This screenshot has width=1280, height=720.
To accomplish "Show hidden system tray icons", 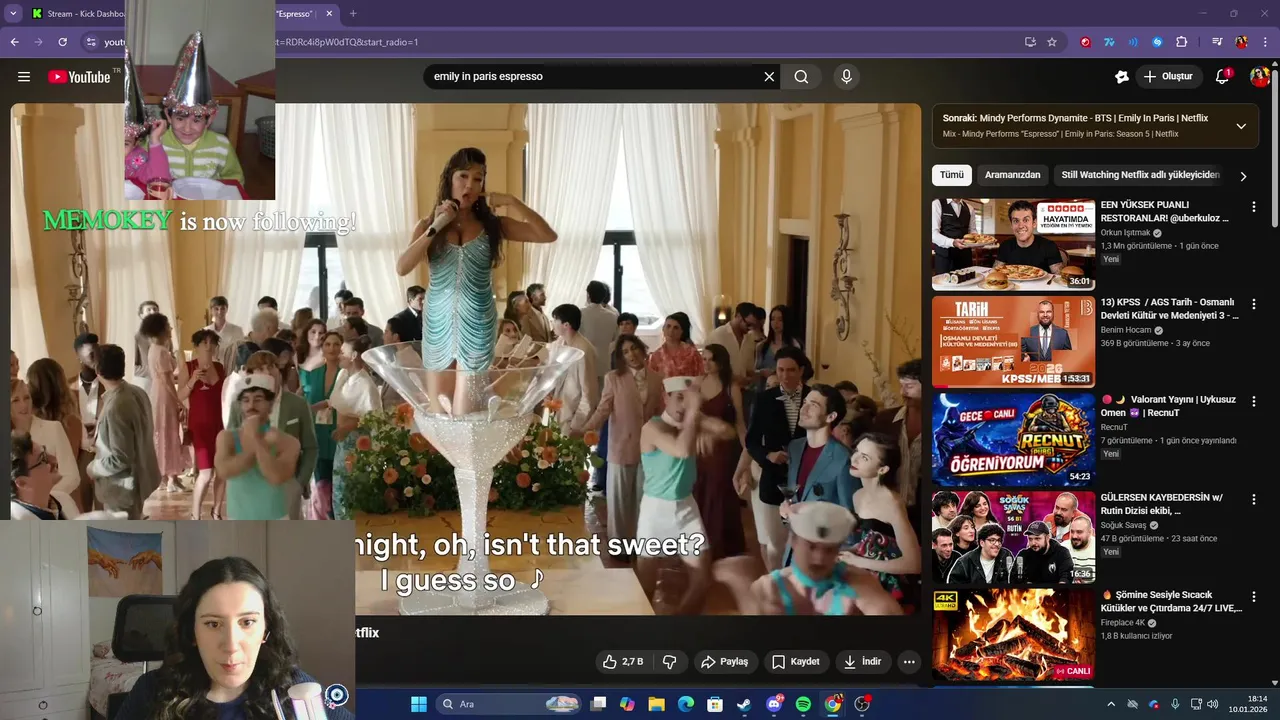I will pyautogui.click(x=1110, y=704).
